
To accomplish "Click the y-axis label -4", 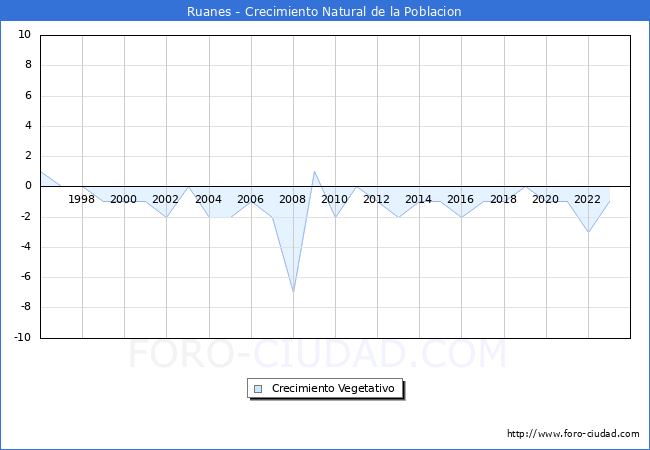I will tap(26, 246).
